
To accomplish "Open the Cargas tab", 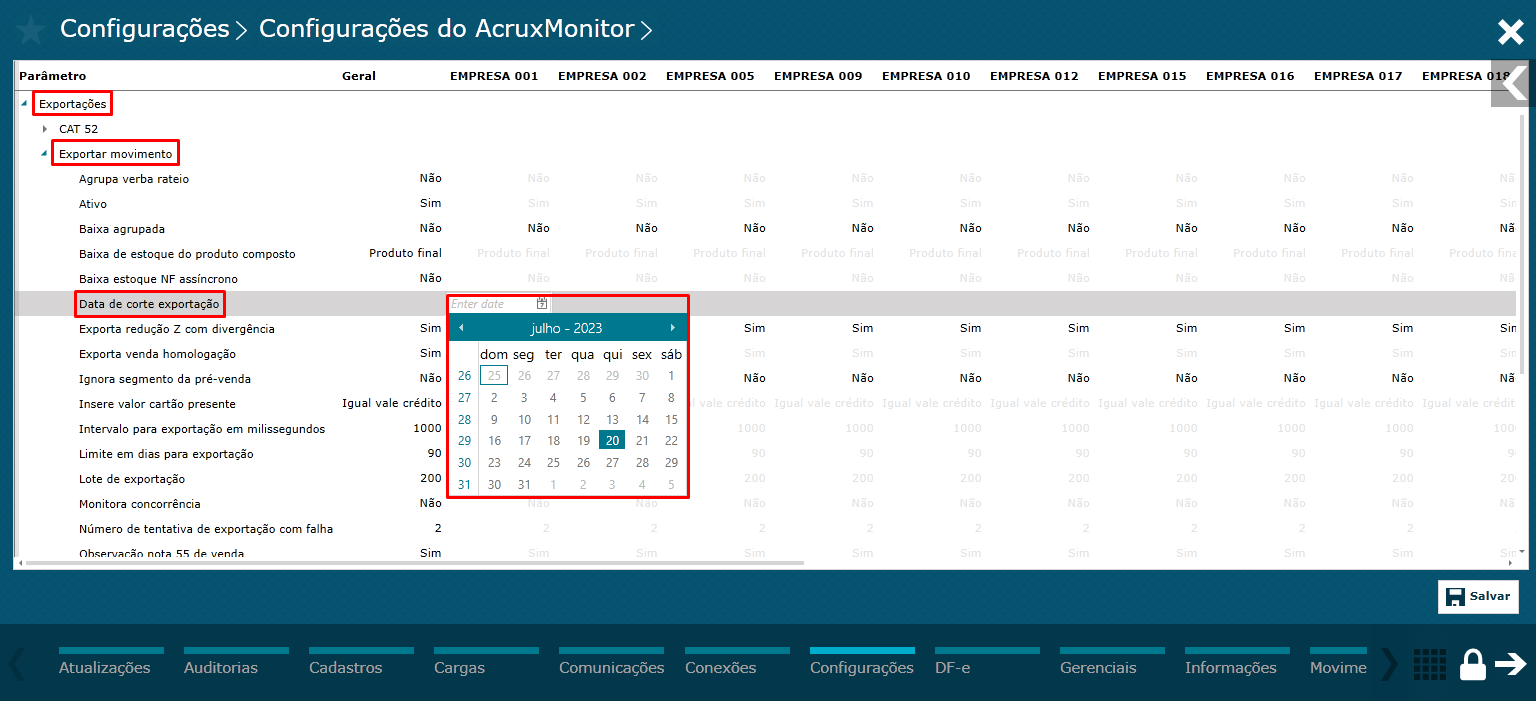I will point(486,664).
